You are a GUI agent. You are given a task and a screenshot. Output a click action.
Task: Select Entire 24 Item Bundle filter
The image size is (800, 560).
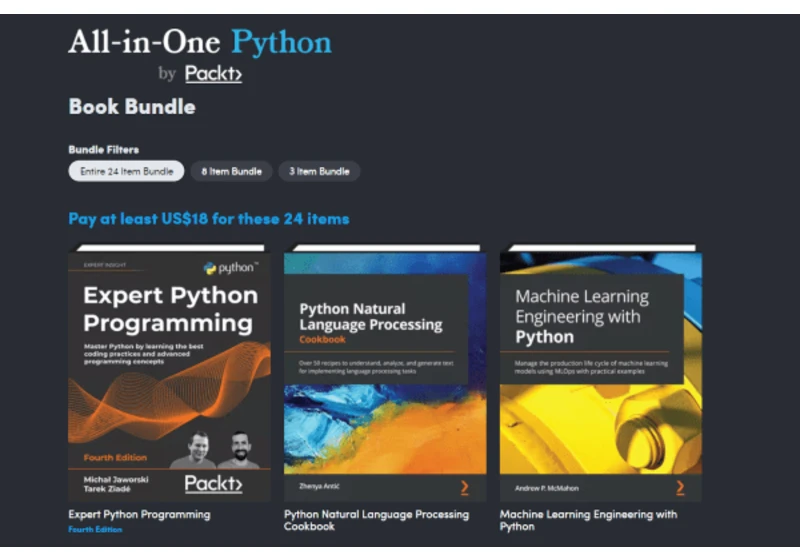click(x=126, y=171)
